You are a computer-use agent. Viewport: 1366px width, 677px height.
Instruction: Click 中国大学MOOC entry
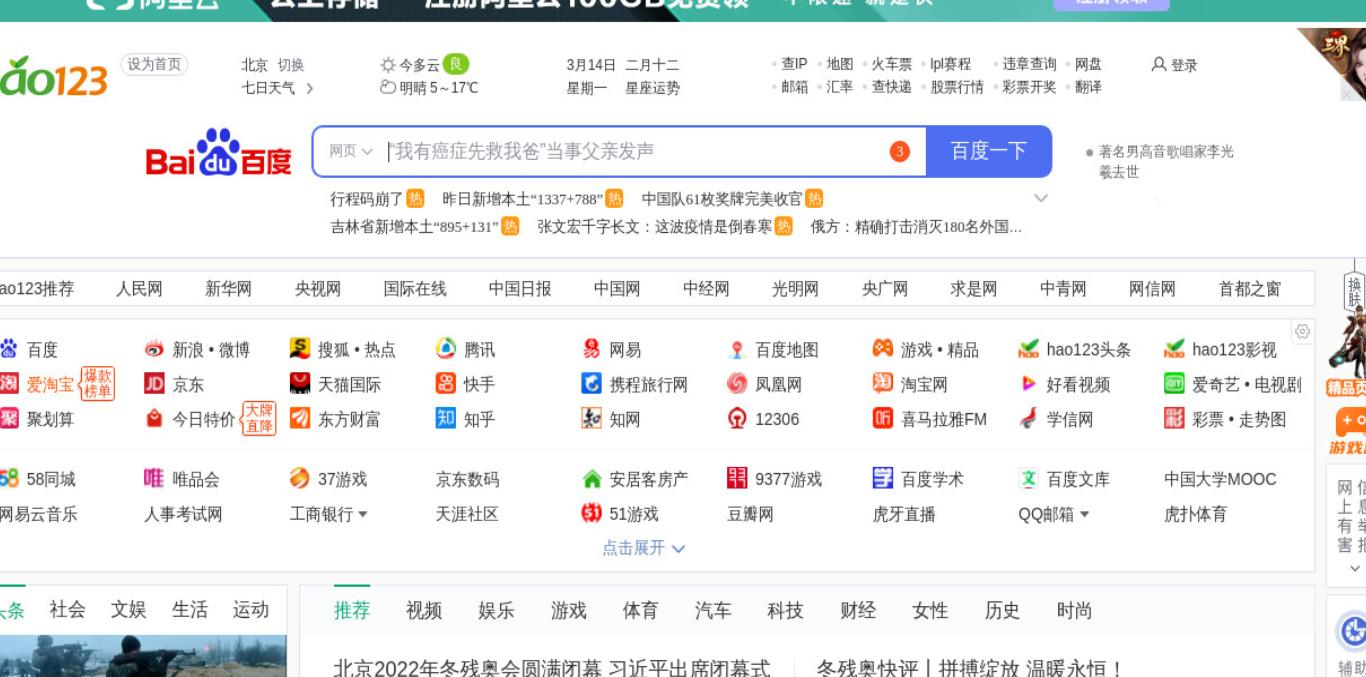coord(1220,479)
